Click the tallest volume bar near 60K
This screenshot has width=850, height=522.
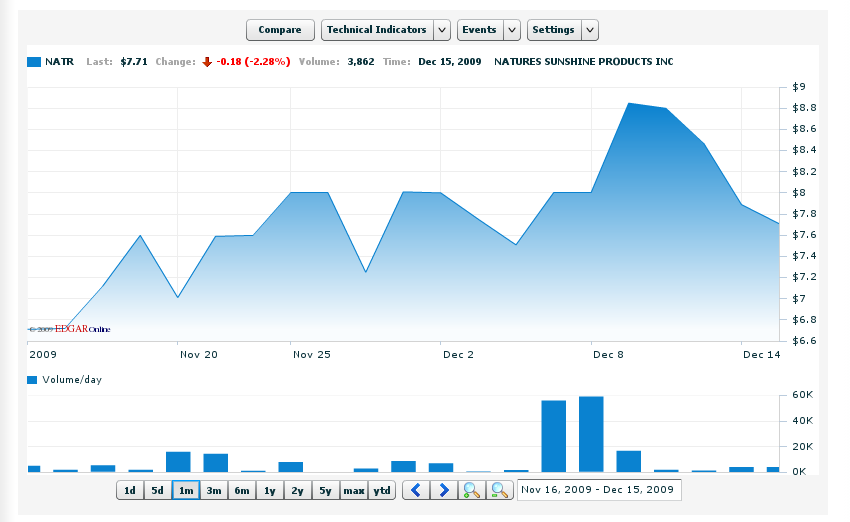coord(591,434)
